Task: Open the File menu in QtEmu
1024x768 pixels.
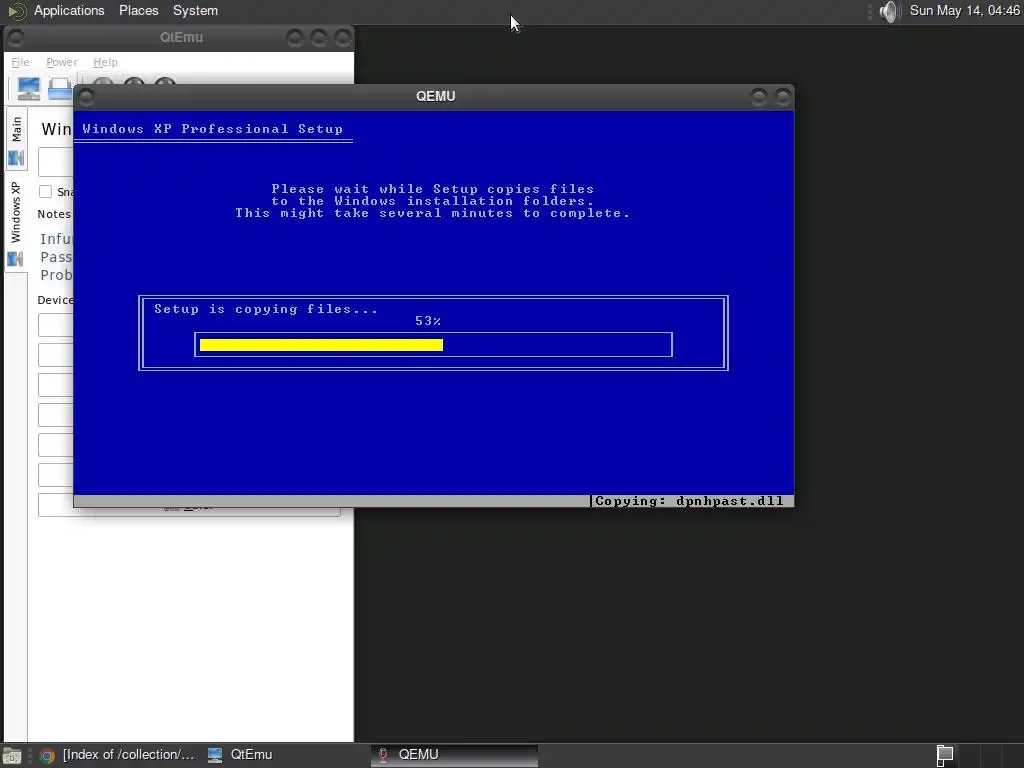Action: coord(20,62)
